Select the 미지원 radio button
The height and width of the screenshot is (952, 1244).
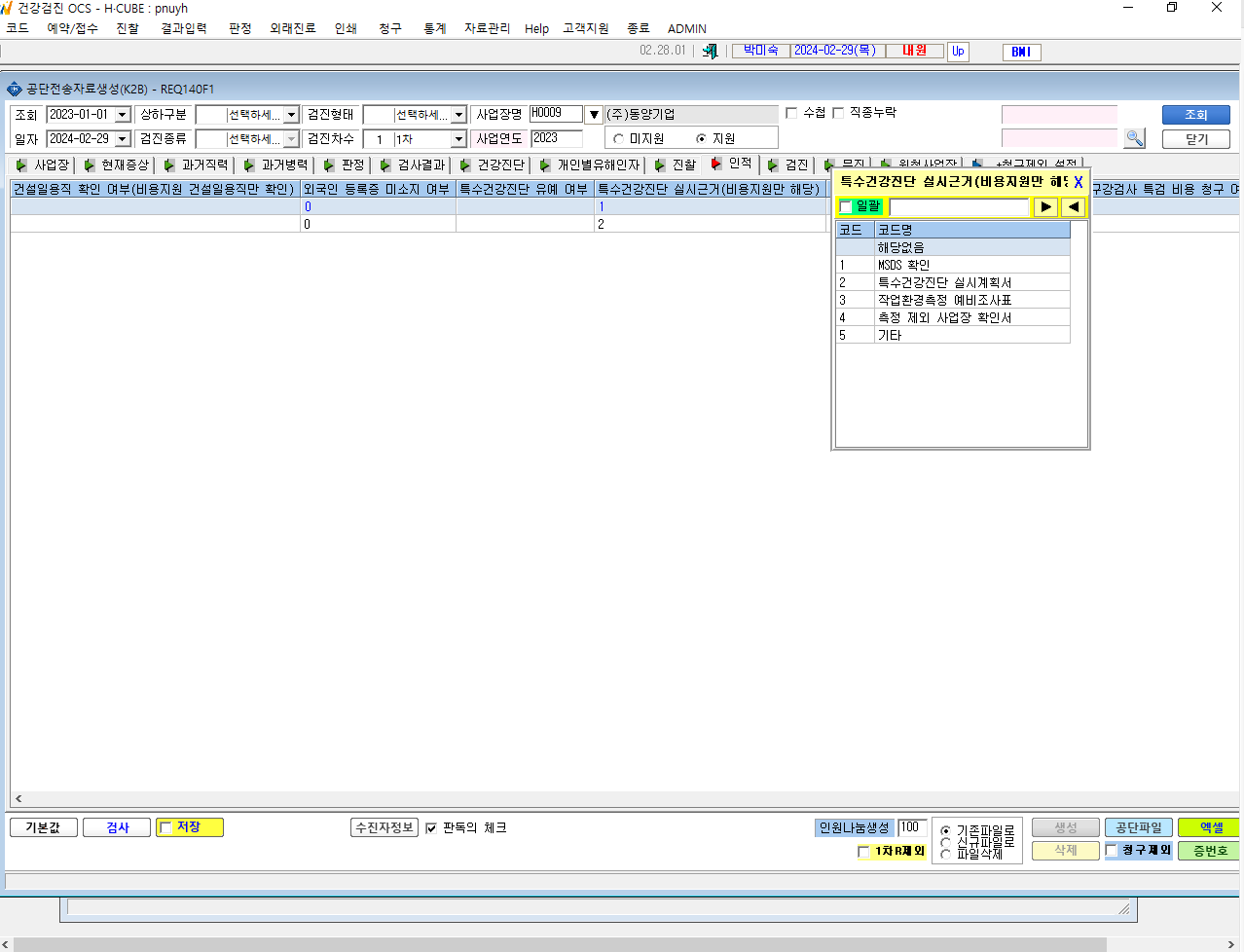tap(618, 139)
